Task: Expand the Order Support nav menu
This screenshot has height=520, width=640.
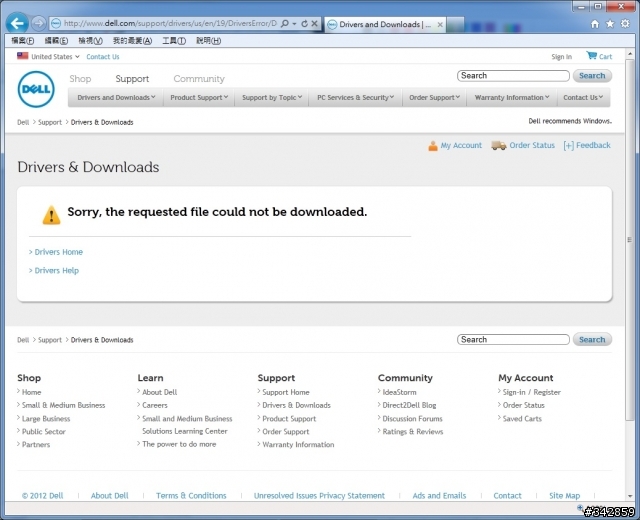Action: [x=434, y=98]
